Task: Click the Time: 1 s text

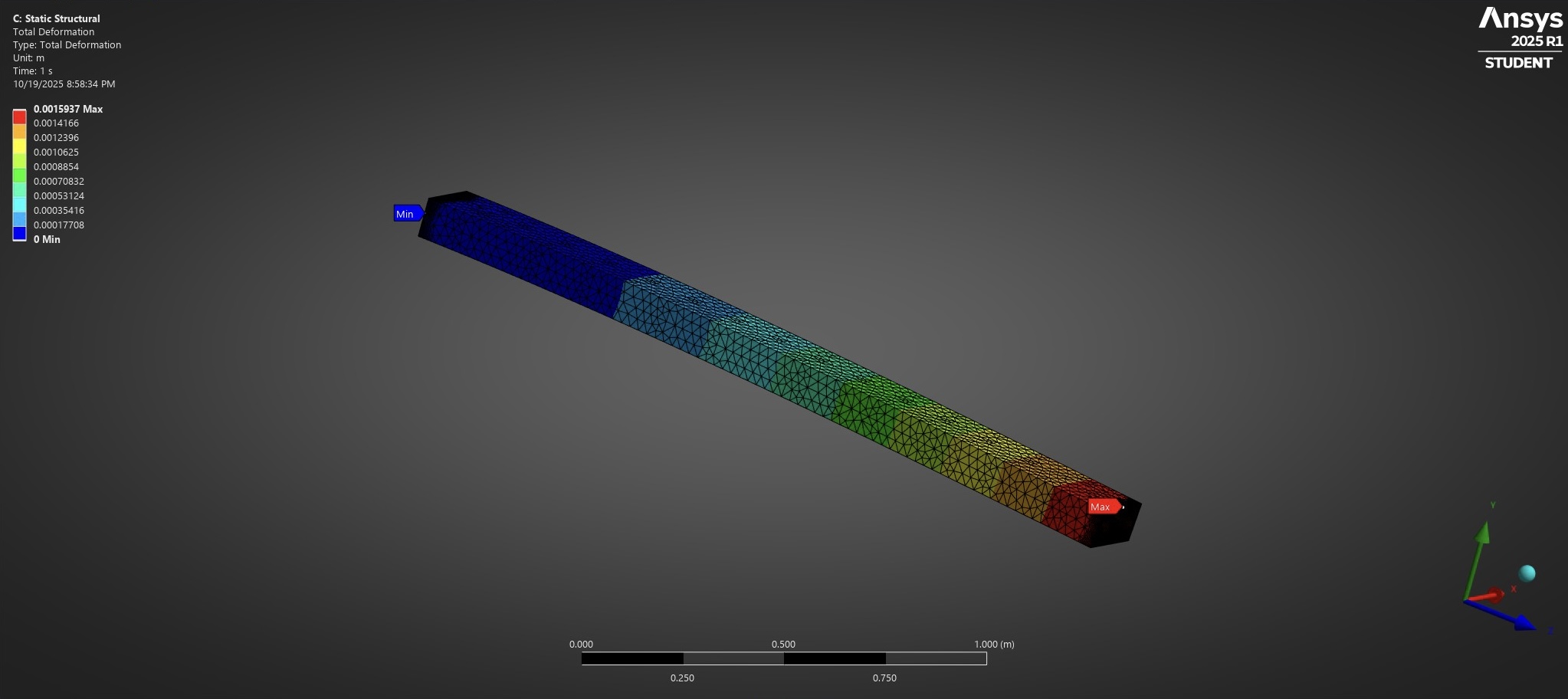Action: pos(33,71)
